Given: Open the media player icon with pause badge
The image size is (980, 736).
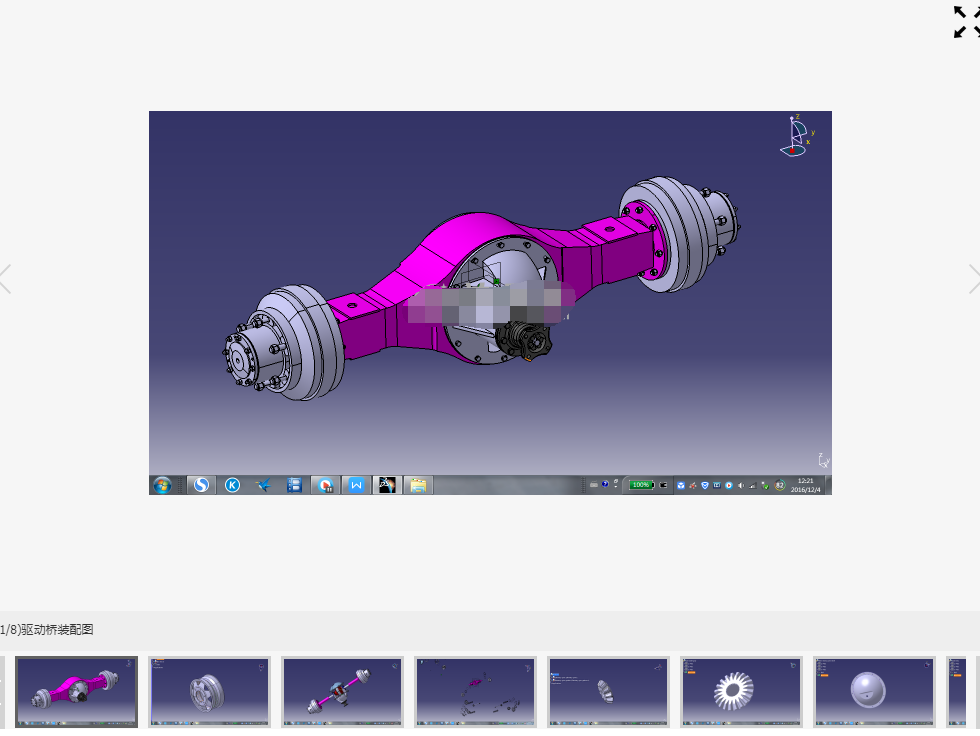Looking at the screenshot, I should click(x=326, y=485).
